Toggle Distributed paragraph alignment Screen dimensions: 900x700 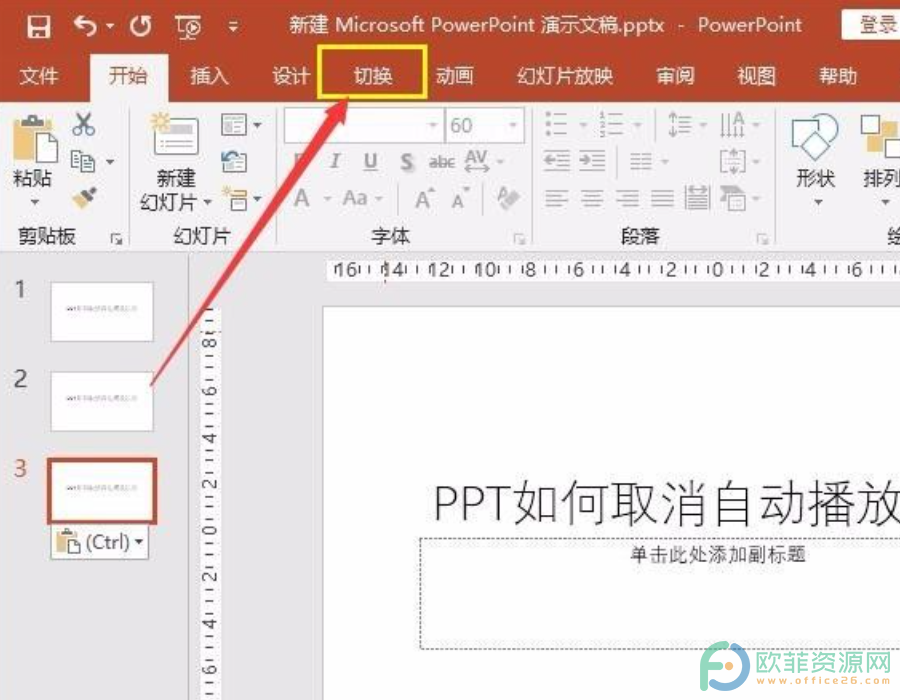tap(697, 199)
